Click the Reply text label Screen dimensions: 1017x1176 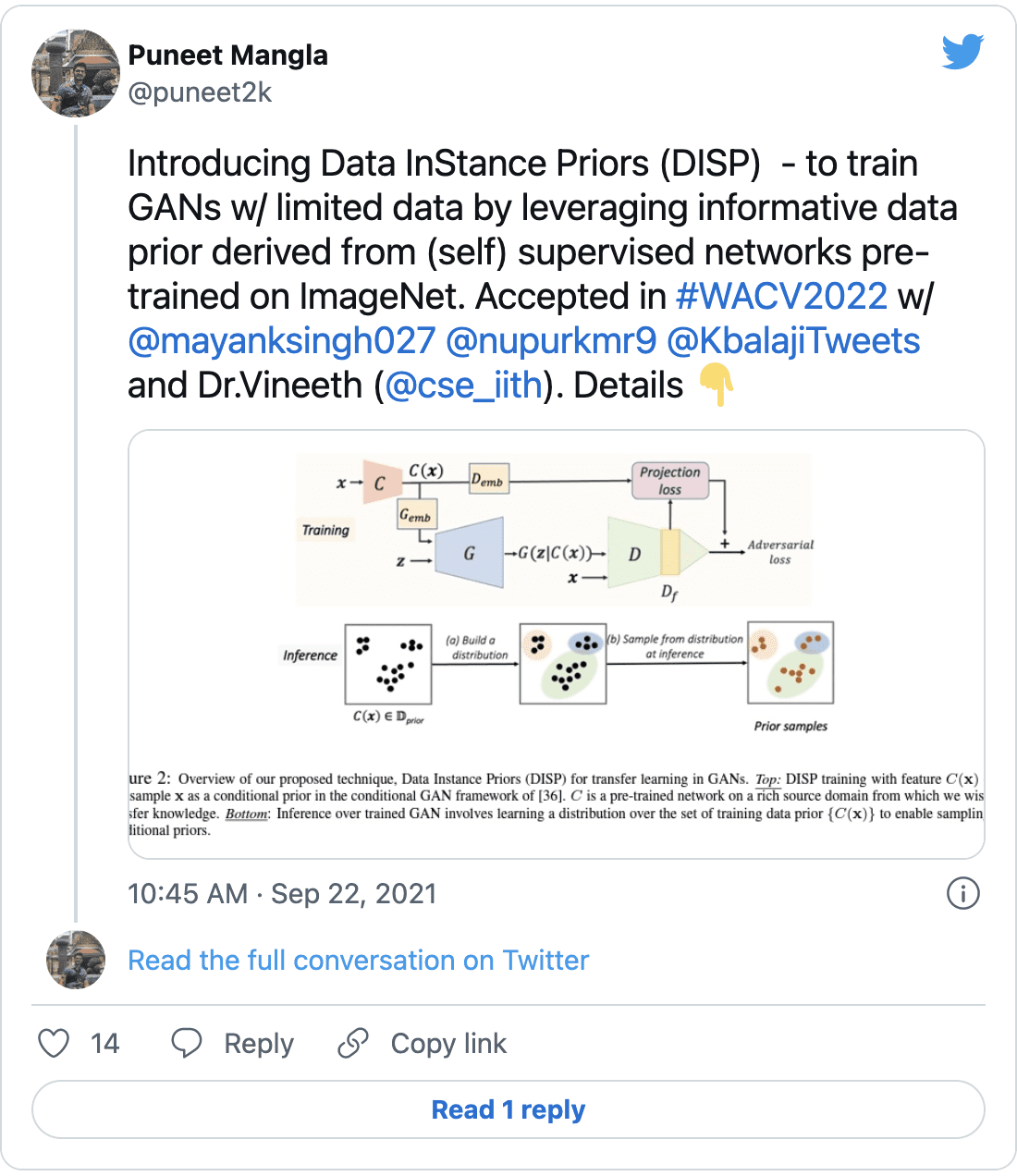coord(259,1044)
